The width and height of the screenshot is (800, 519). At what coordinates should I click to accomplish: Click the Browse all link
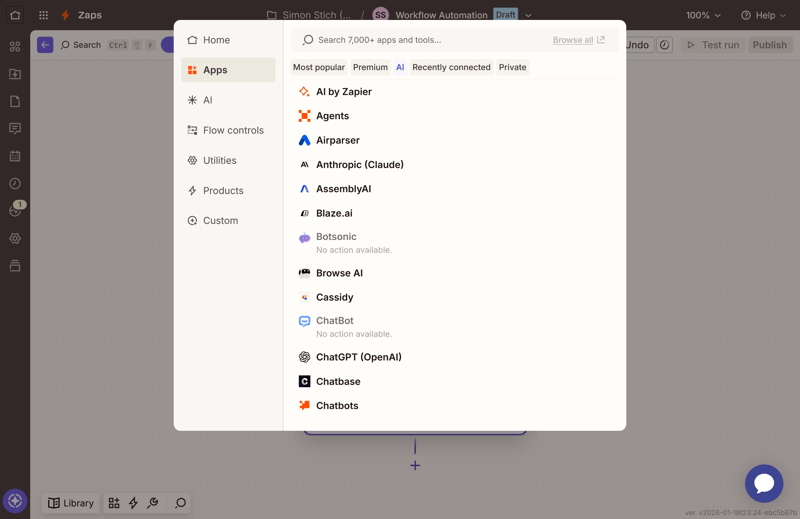578,40
